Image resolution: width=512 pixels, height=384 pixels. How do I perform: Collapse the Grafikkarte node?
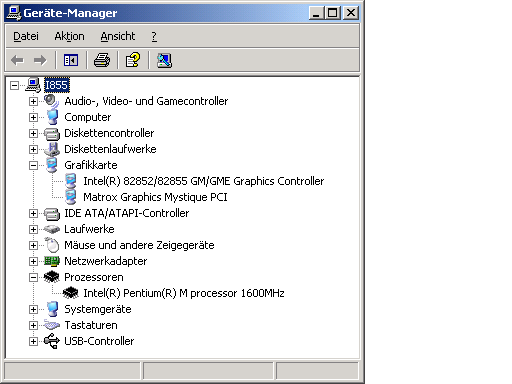[33, 165]
